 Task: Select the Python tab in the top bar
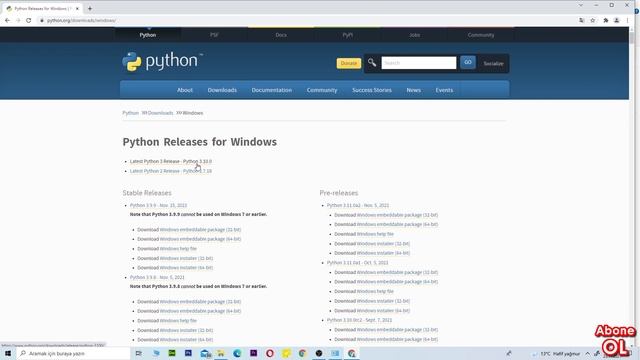coord(148,35)
